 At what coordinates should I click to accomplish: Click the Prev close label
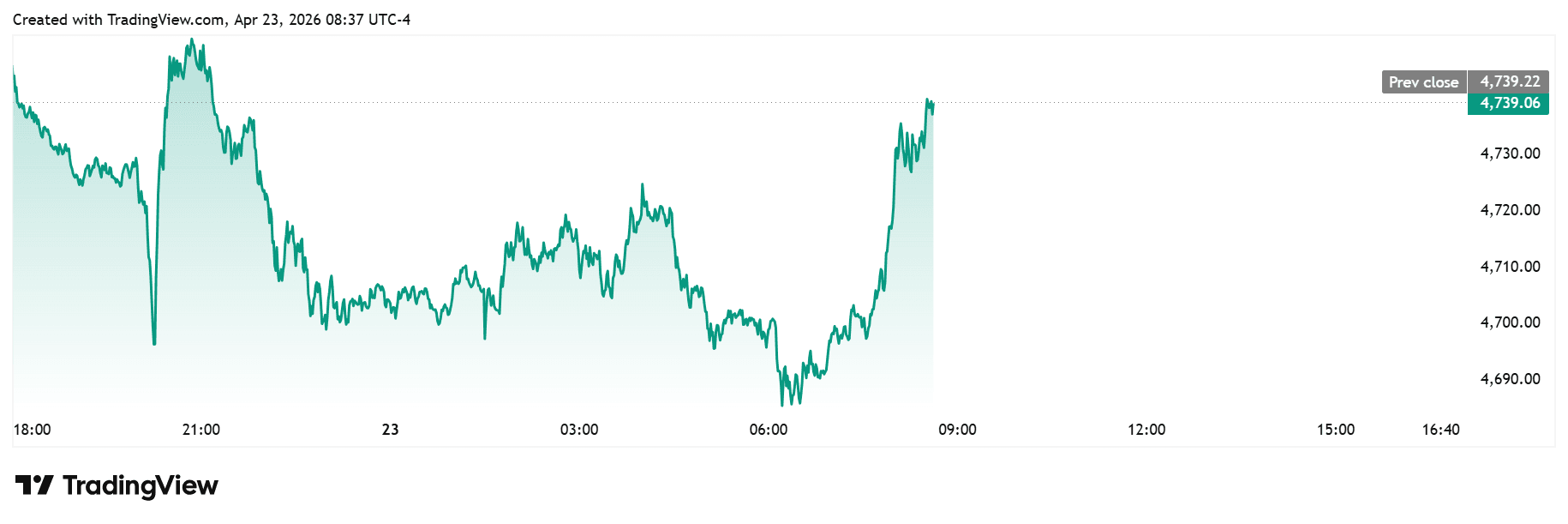coord(1423,82)
